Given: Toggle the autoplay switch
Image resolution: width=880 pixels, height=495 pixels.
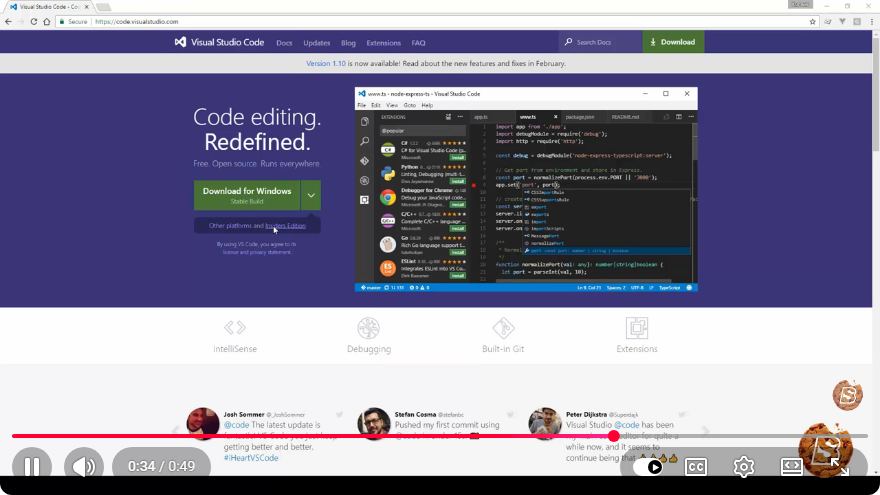Looking at the screenshot, I should [648, 467].
